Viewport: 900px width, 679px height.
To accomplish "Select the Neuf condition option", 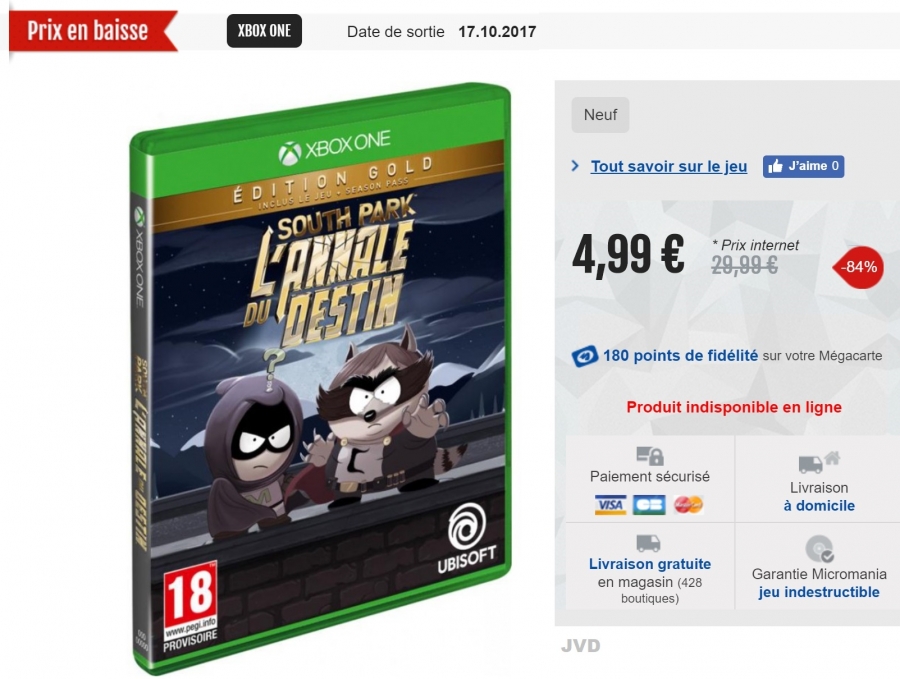I will pos(600,115).
